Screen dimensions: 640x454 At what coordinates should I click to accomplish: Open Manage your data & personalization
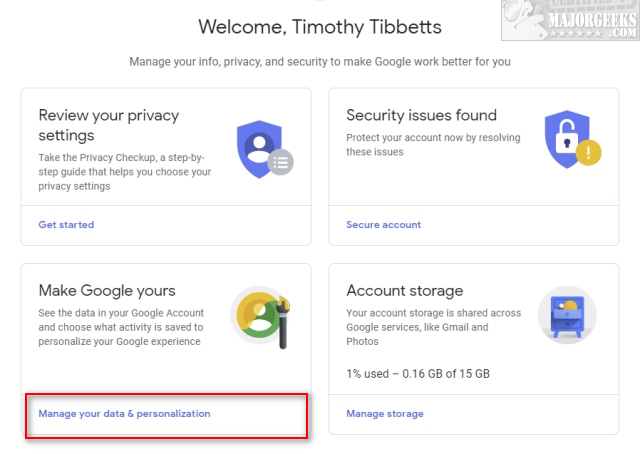coord(124,414)
